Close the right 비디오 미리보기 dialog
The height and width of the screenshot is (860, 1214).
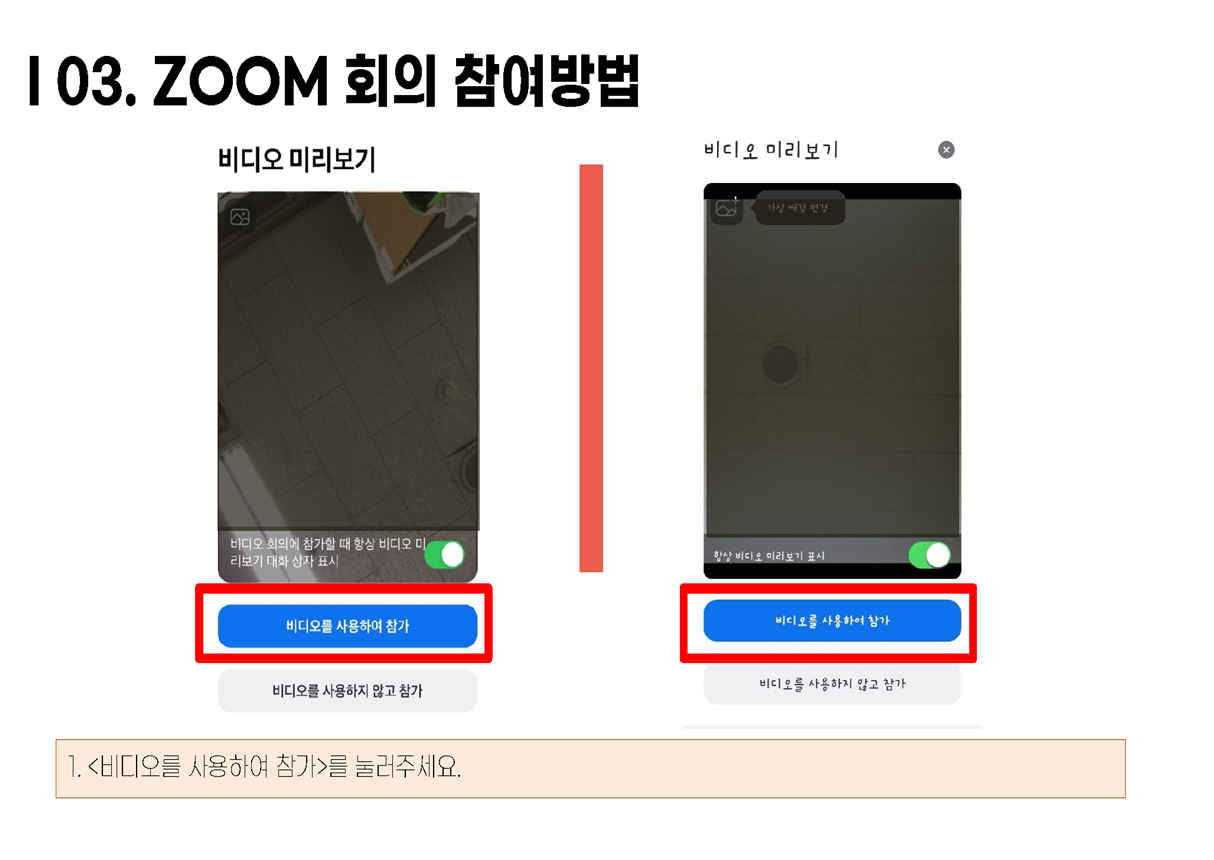tap(946, 150)
